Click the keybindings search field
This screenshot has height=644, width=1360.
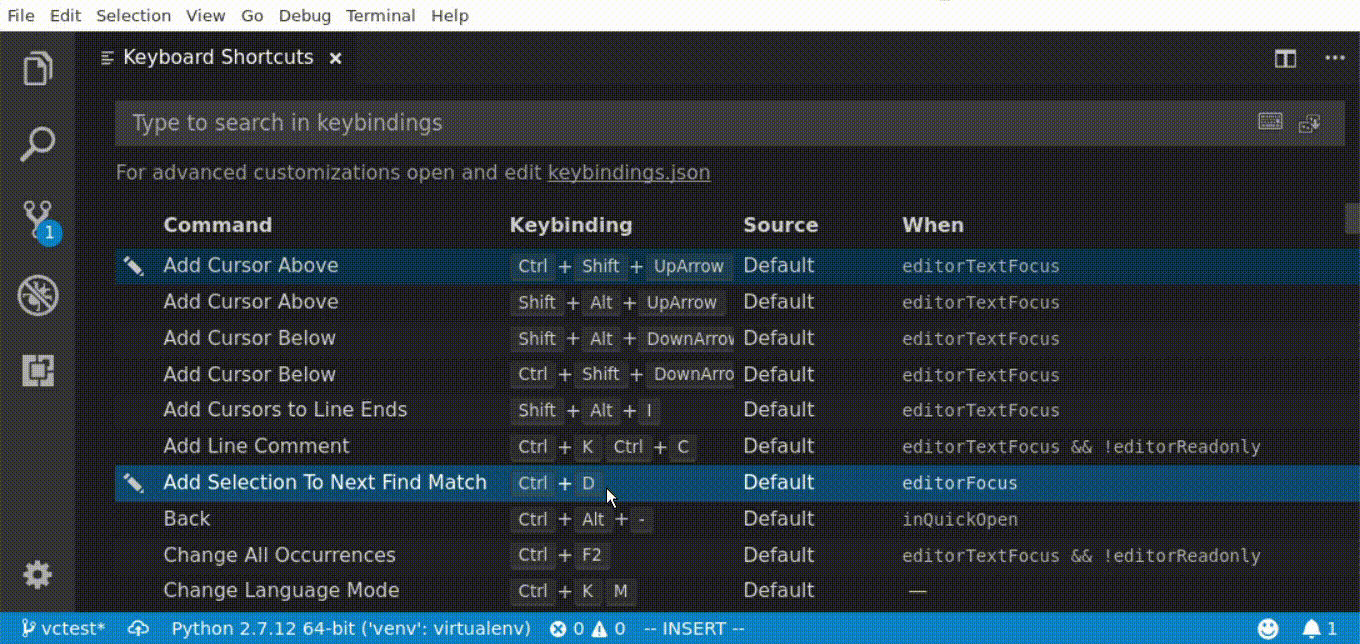pyautogui.click(x=600, y=123)
